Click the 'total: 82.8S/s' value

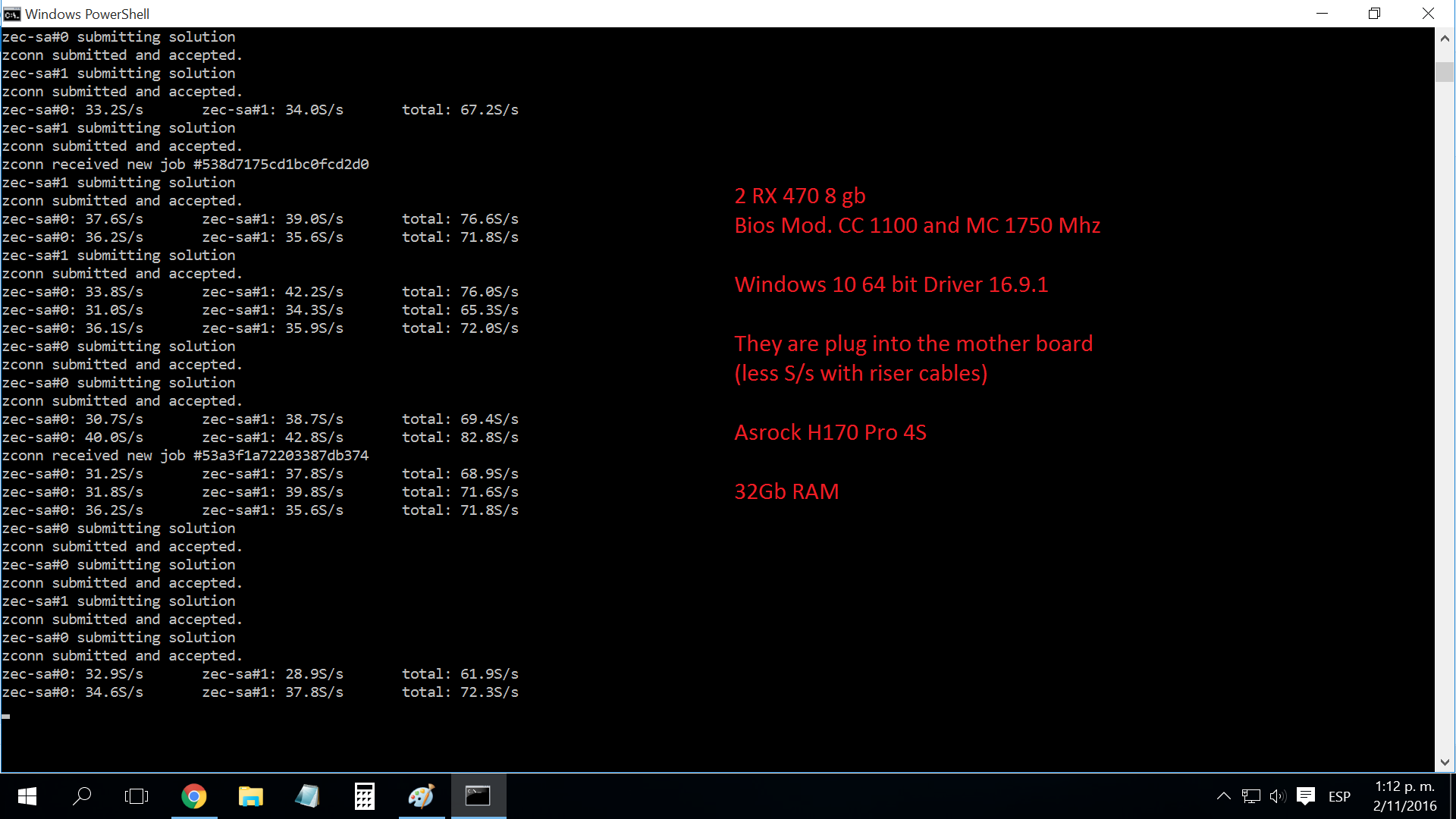tap(460, 438)
